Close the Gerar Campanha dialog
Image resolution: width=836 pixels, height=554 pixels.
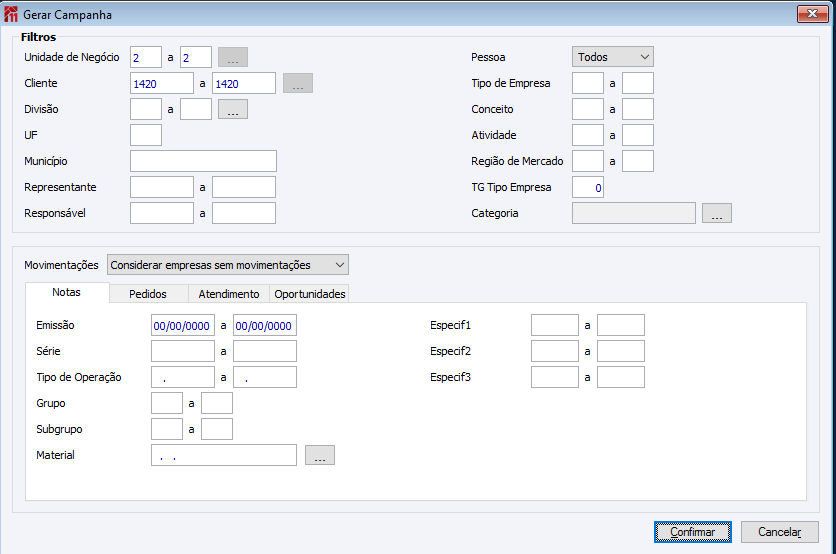coord(810,14)
